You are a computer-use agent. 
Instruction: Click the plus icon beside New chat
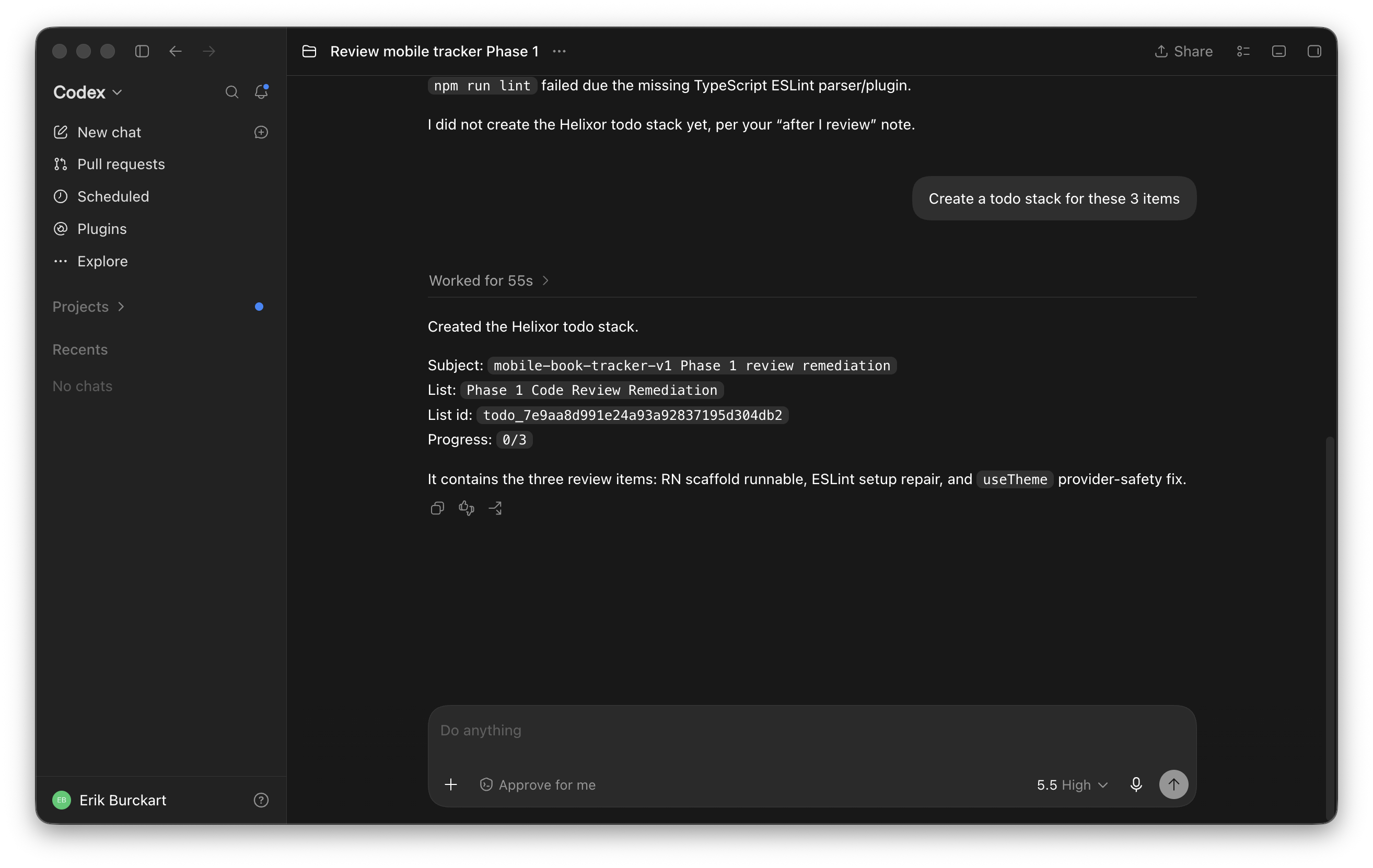tap(261, 132)
